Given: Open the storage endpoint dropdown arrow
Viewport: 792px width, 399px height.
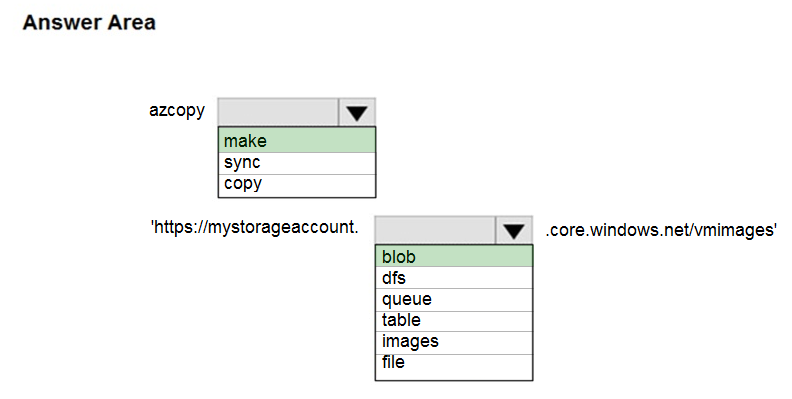Looking at the screenshot, I should click(514, 230).
